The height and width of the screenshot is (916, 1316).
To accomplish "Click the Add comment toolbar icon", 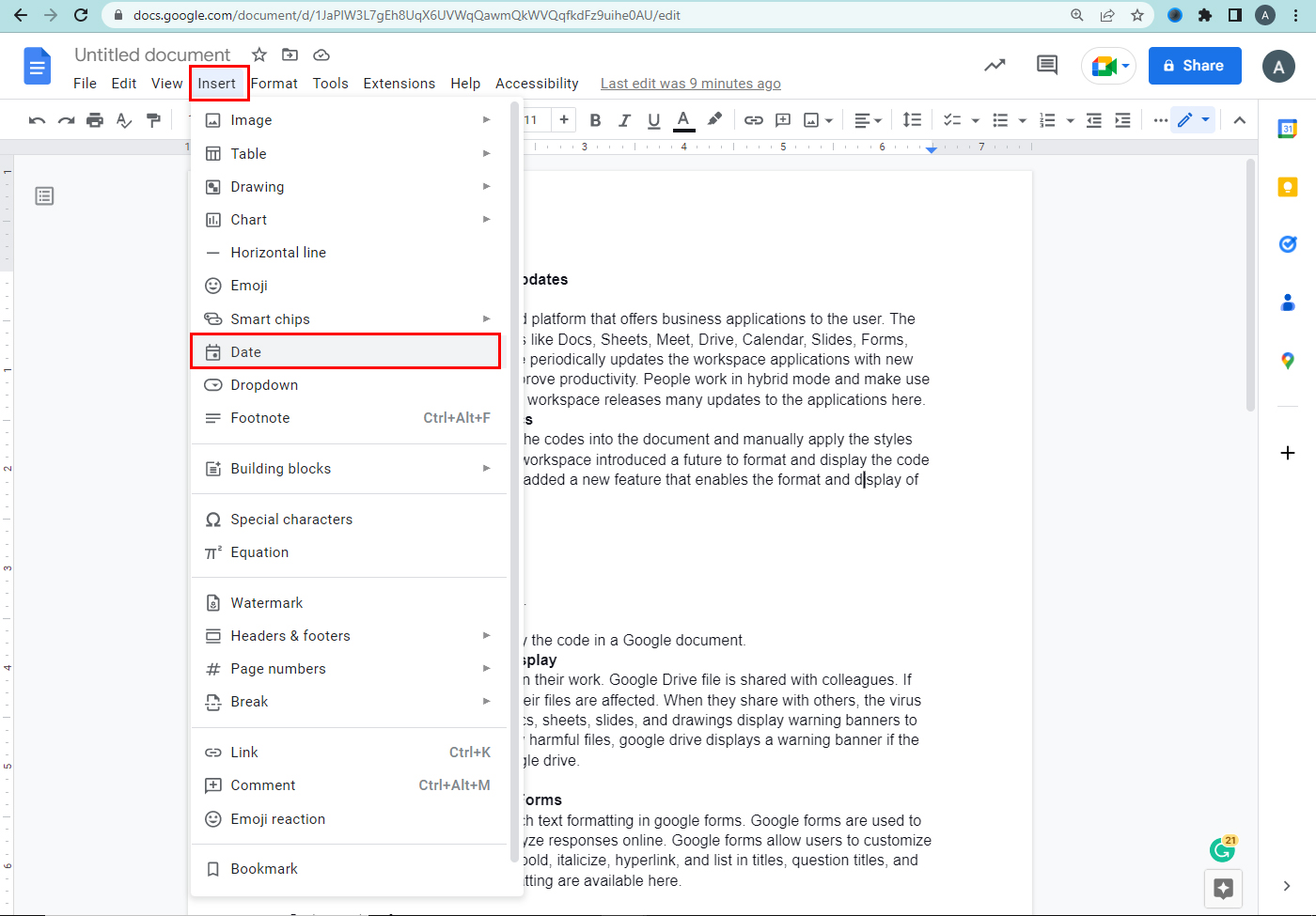I will pyautogui.click(x=783, y=120).
